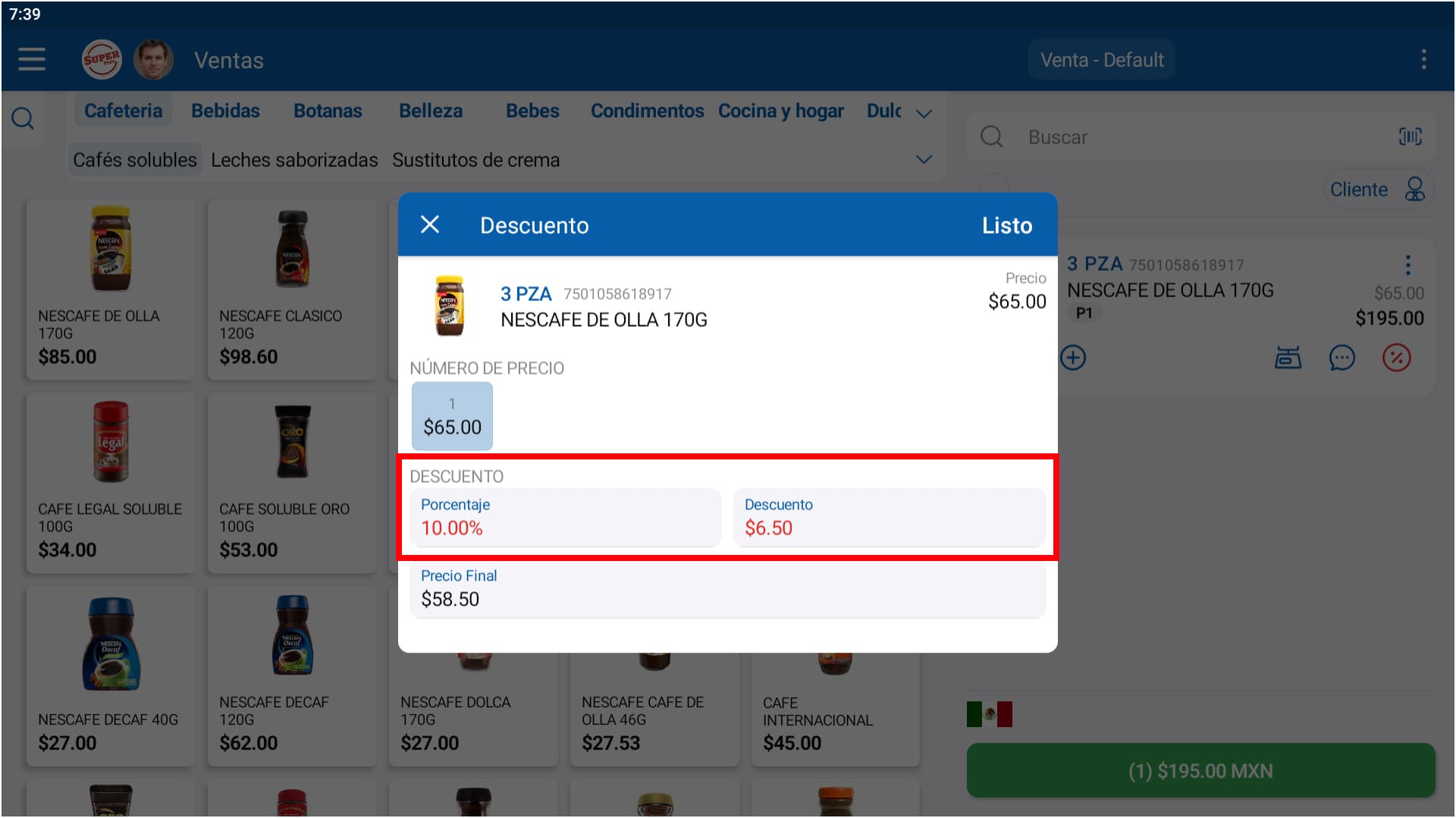Tap the red percent discount icon
Screen dimensions: 1456x818
1396,358
